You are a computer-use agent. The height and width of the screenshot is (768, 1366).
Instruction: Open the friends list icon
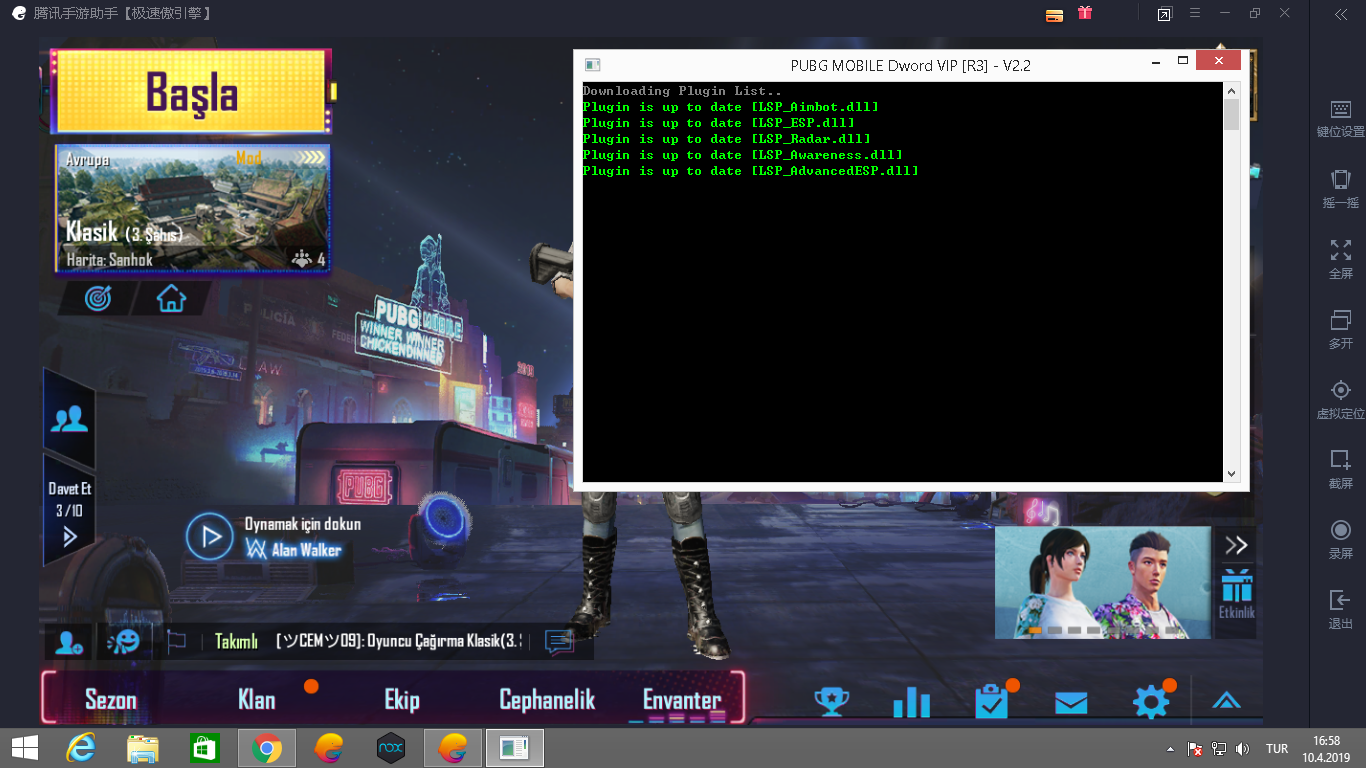[x=69, y=419]
